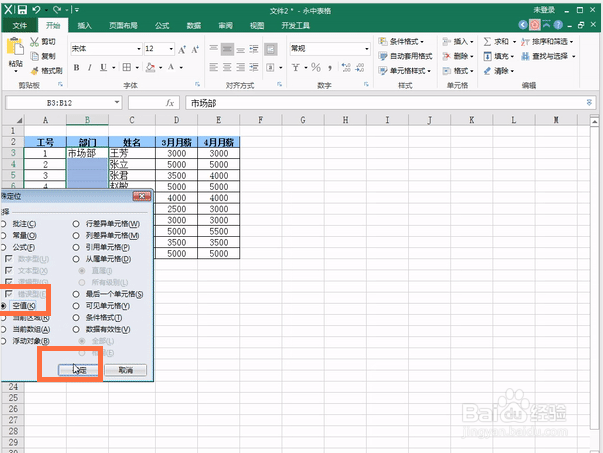Increase decimal places
The image size is (603, 453).
click(346, 68)
